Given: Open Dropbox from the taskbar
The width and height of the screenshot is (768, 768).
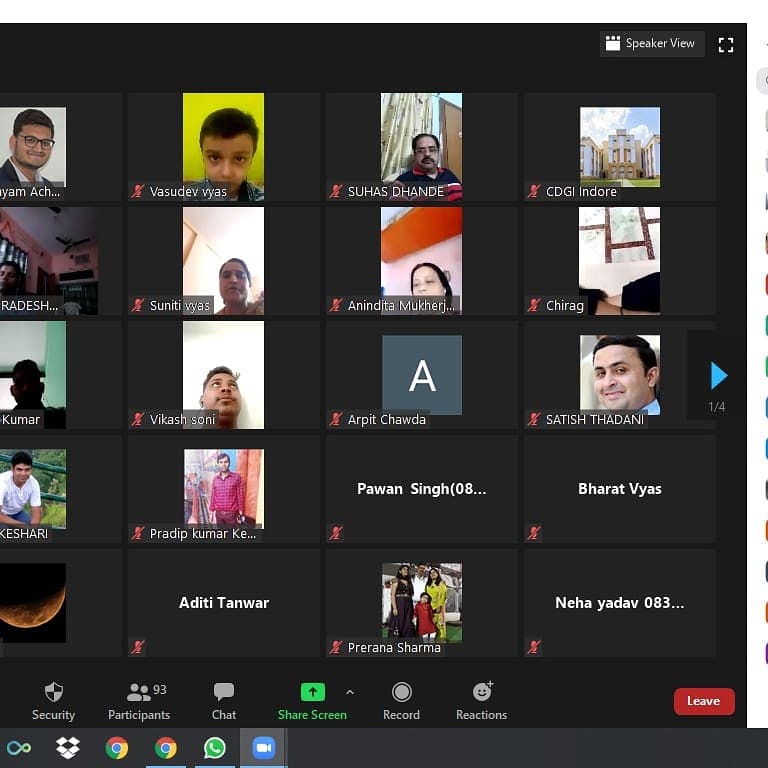Looking at the screenshot, I should 68,747.
